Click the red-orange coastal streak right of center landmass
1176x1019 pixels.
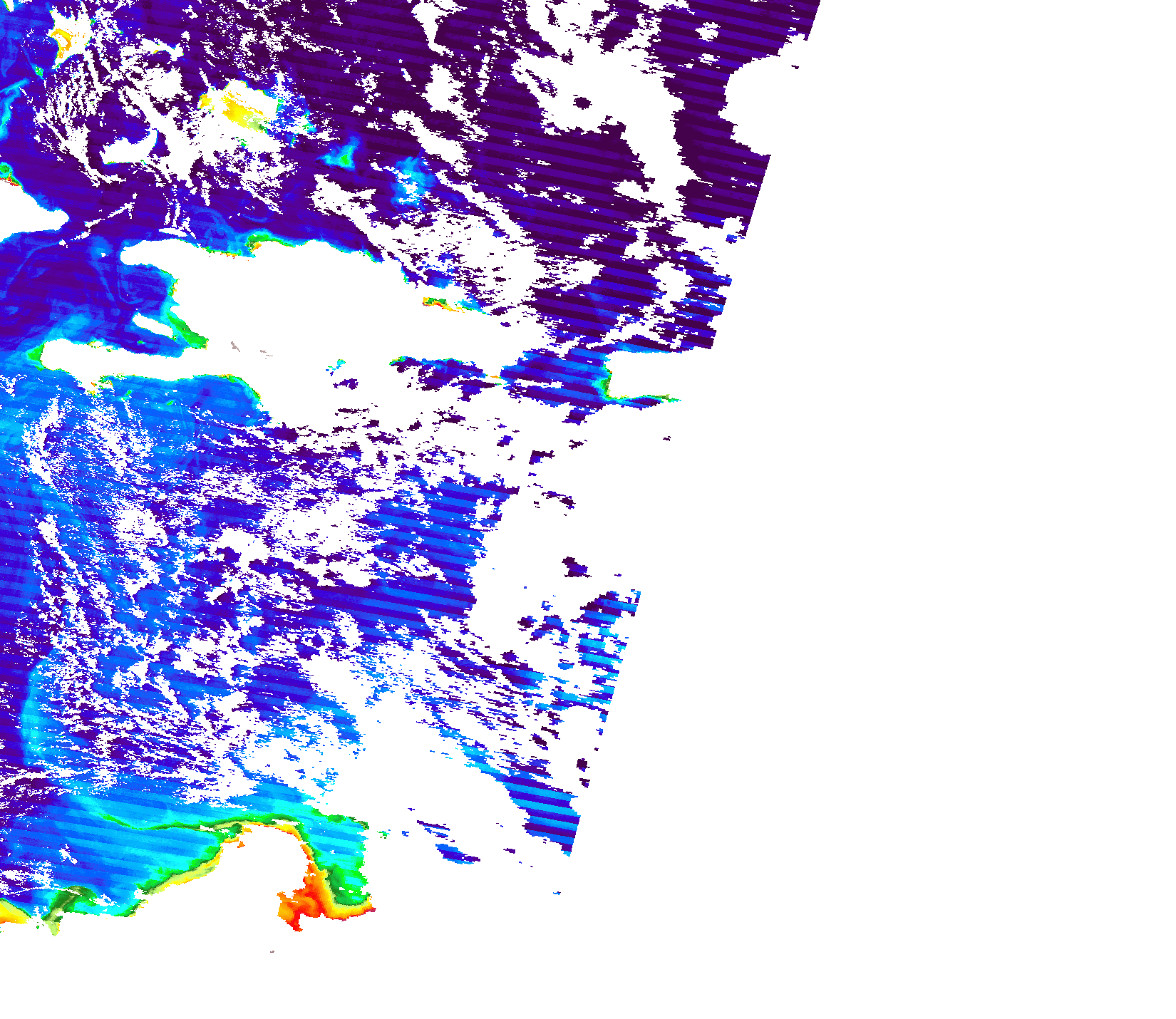[x=440, y=305]
